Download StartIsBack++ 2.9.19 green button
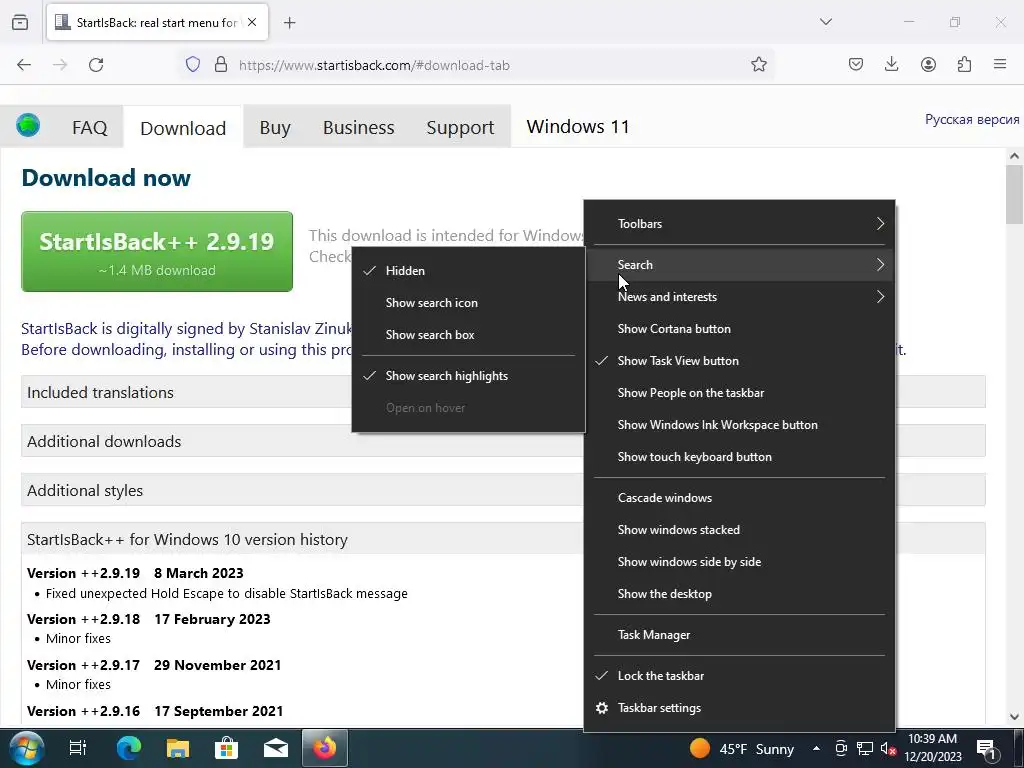Screen dimensions: 1024x768 coord(157,251)
